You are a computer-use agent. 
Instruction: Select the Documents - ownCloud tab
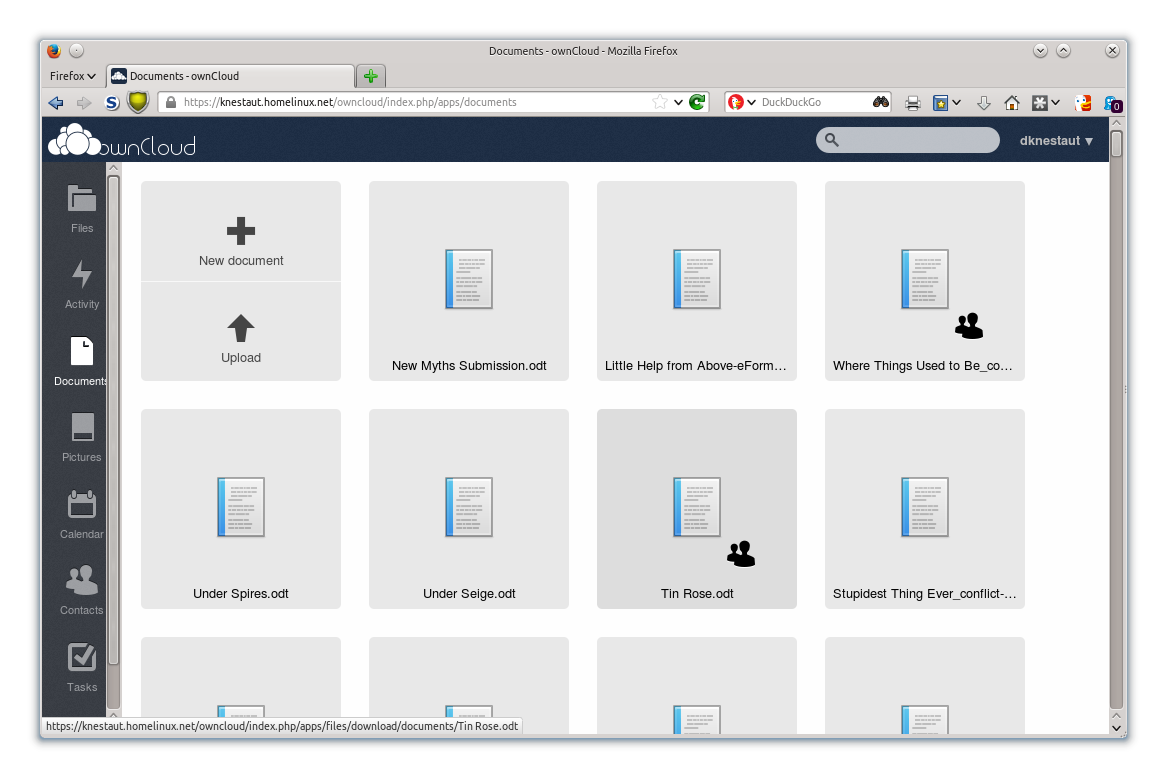point(231,76)
